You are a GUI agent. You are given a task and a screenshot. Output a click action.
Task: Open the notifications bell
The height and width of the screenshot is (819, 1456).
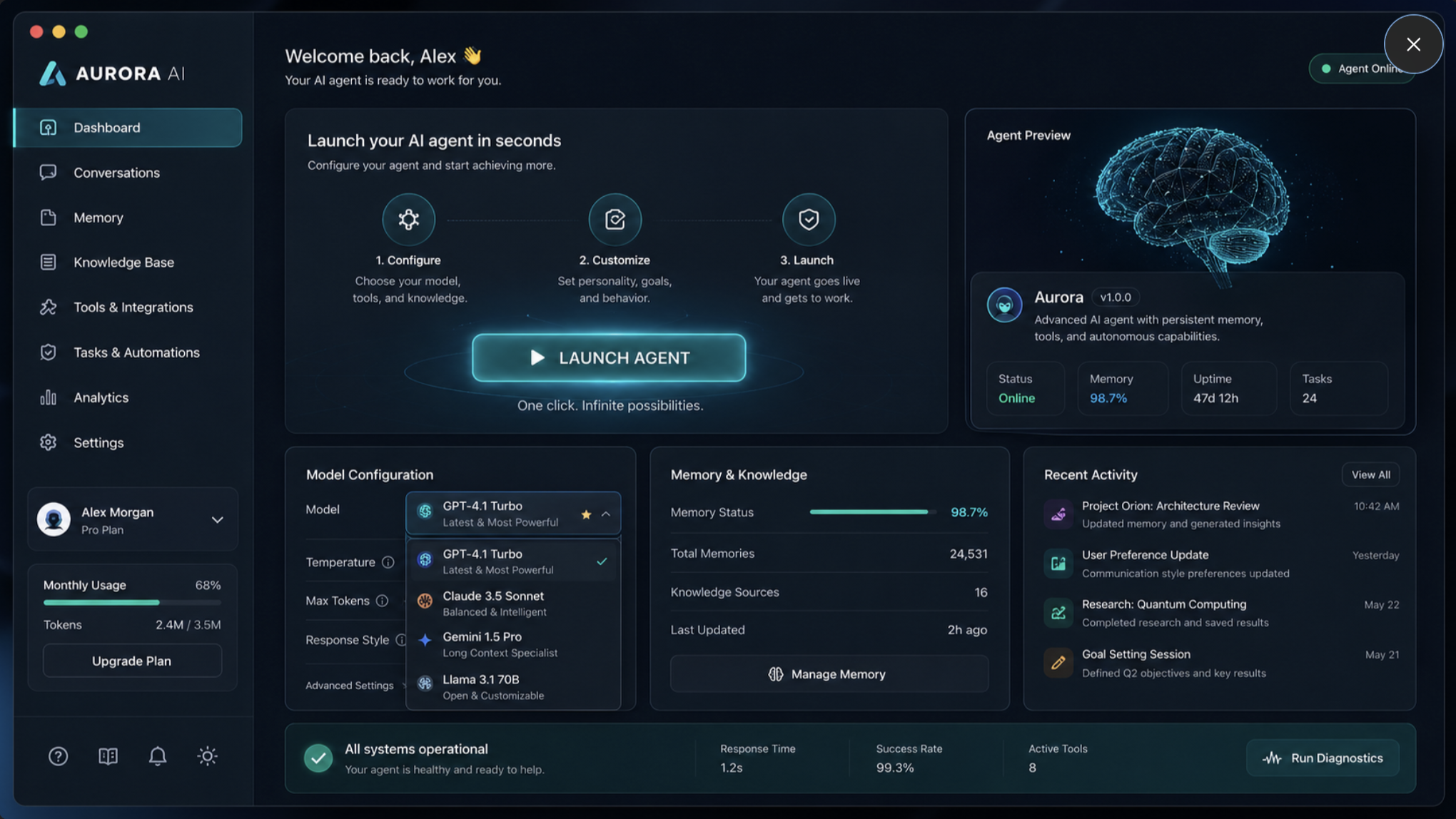157,756
